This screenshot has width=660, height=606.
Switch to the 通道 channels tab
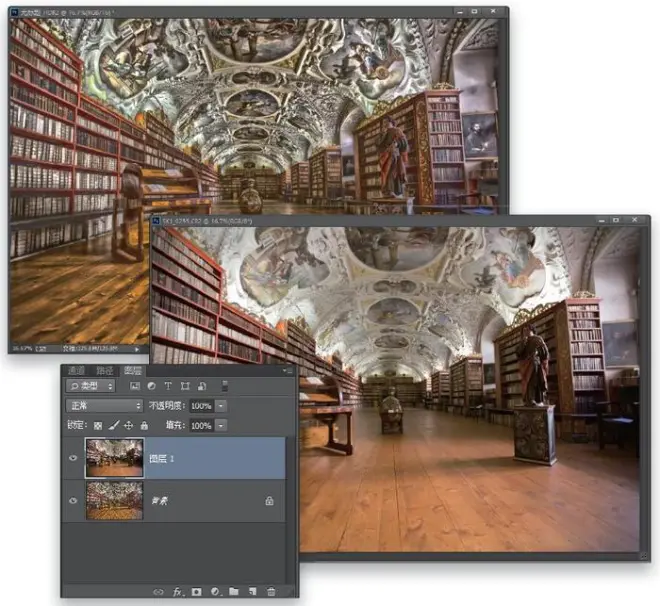(76, 370)
